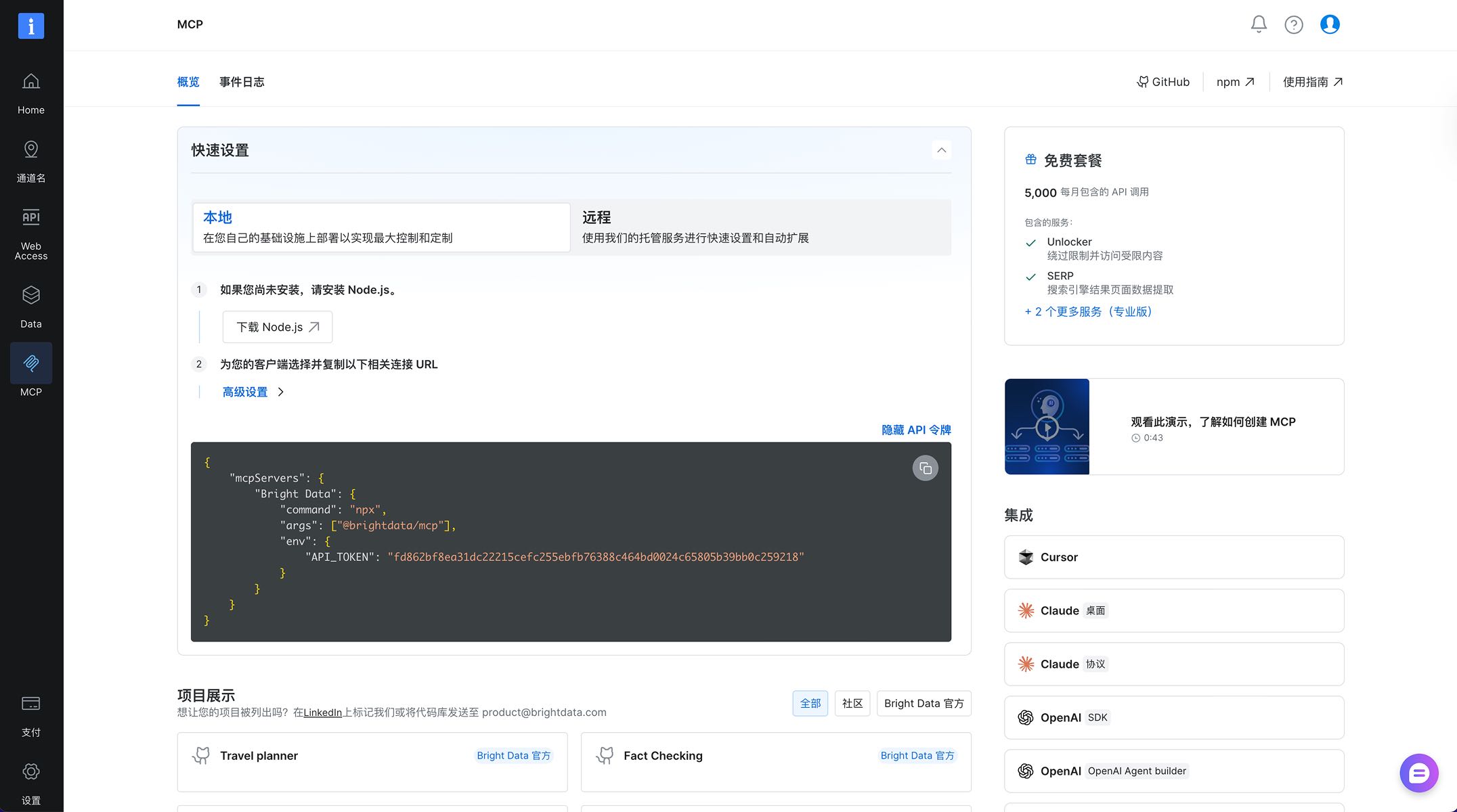Click the Claude 协议 starburst icon
Image resolution: width=1457 pixels, height=812 pixels.
[x=1026, y=664]
